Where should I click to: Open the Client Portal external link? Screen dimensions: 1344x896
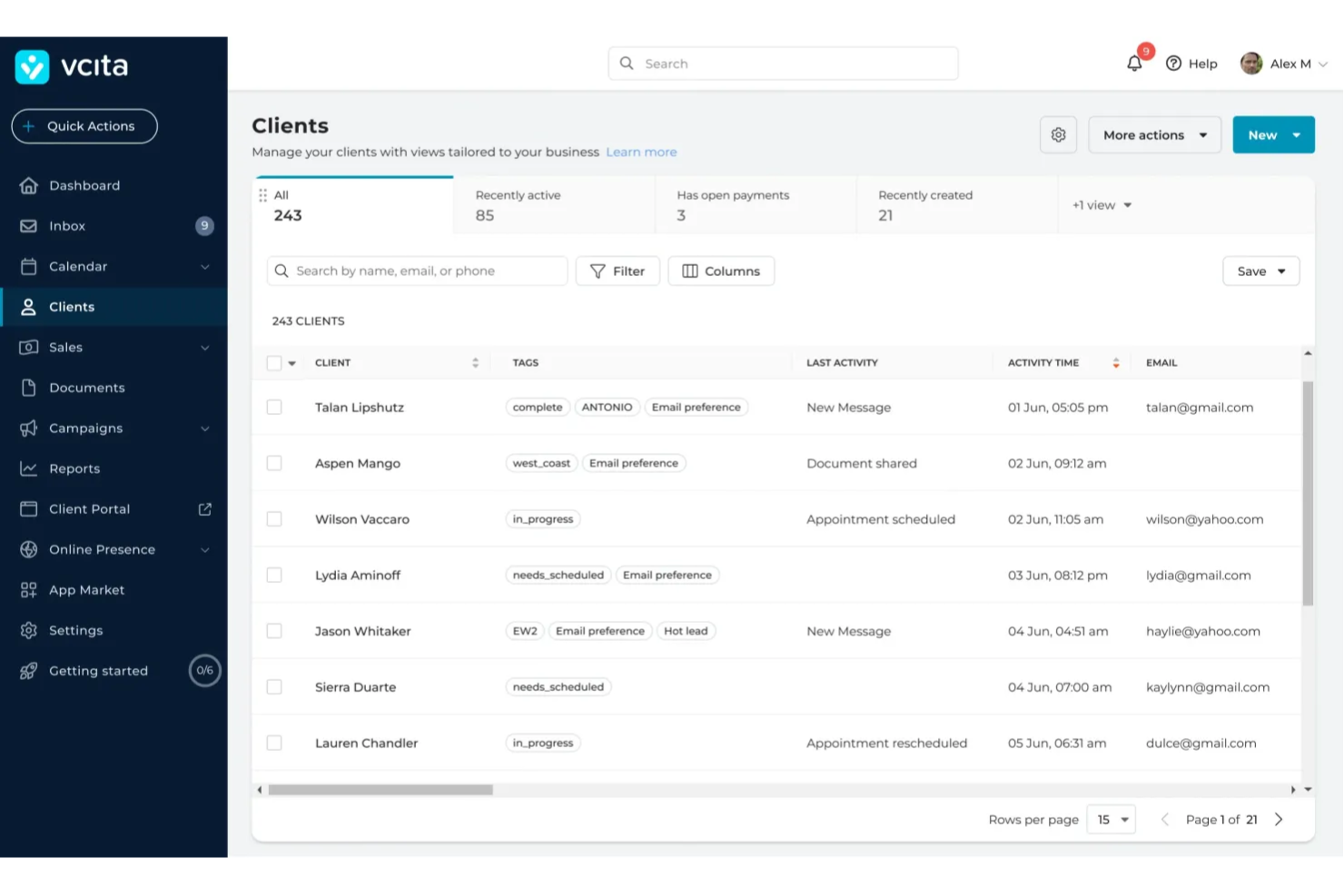(204, 508)
